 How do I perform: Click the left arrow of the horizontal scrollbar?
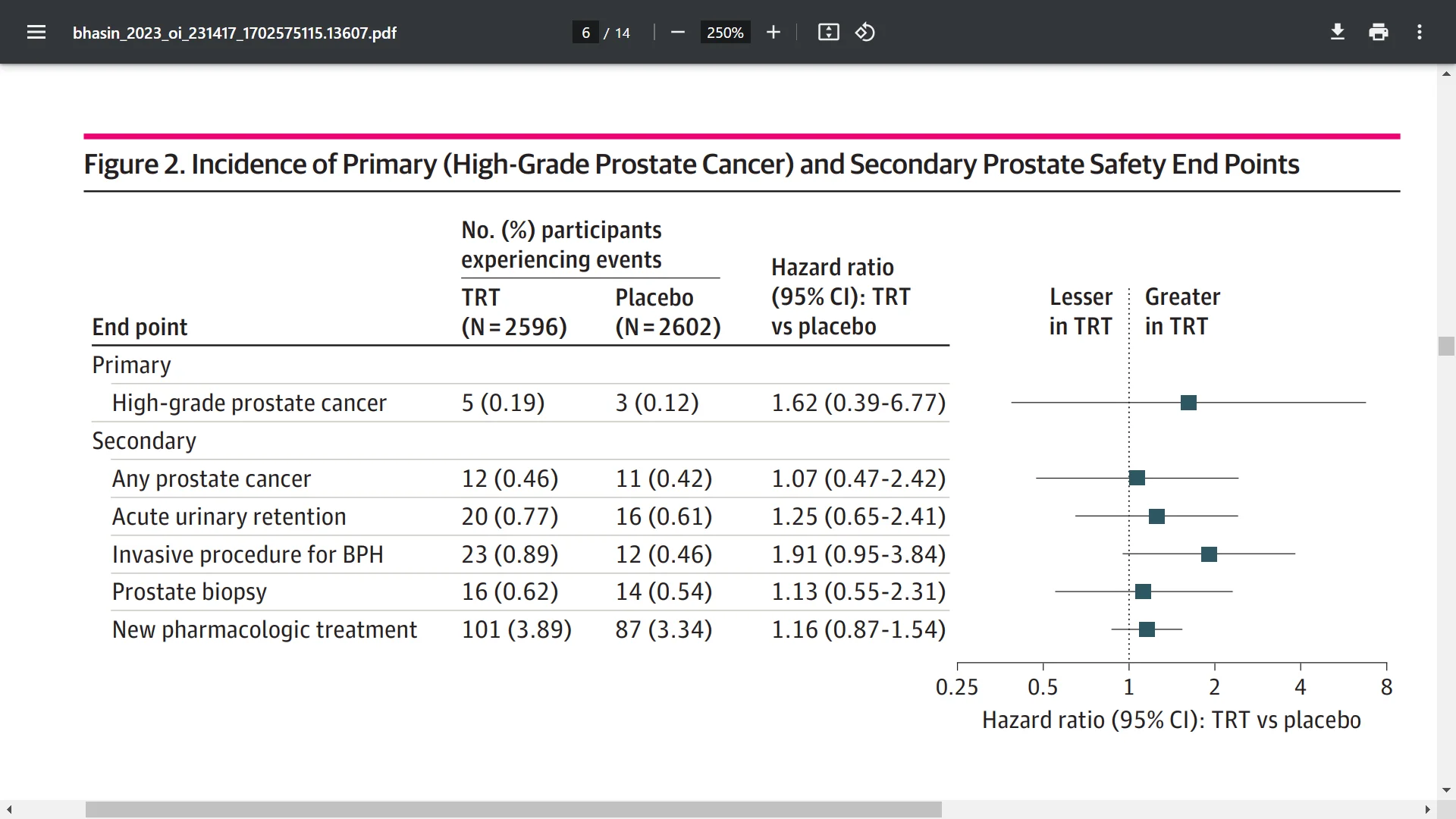coord(8,809)
